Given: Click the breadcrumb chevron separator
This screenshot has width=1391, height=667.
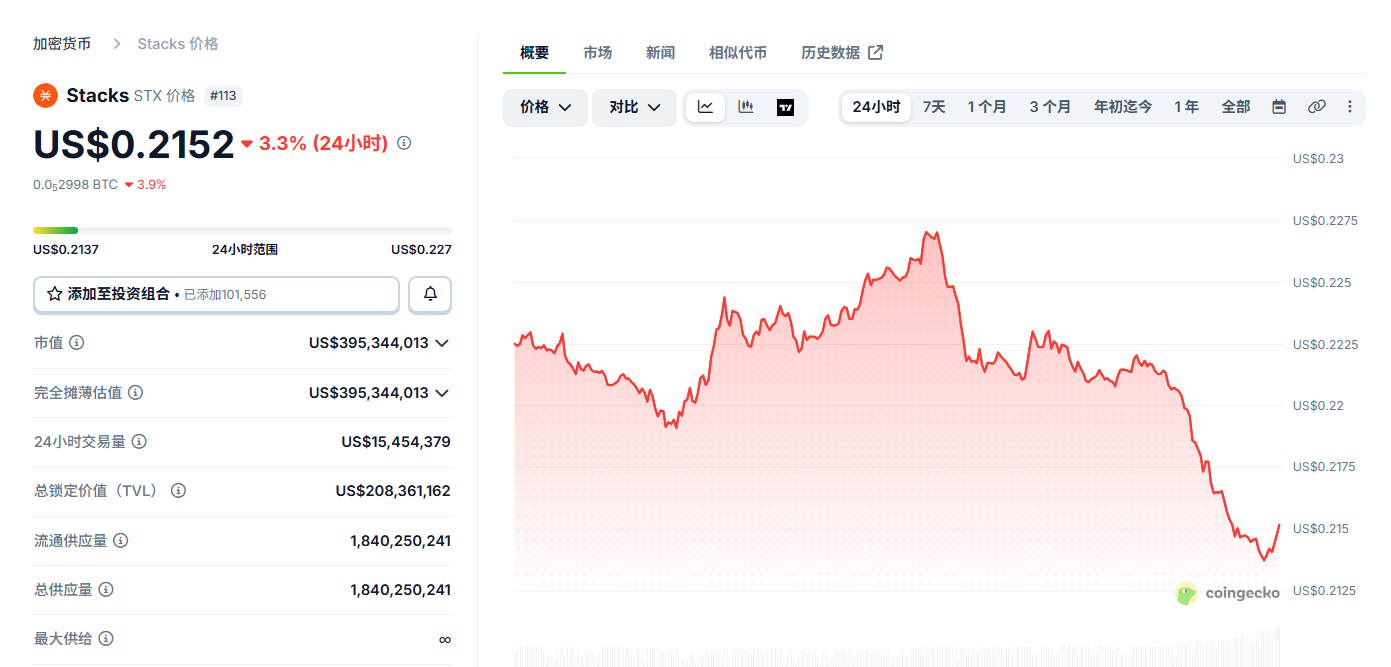Looking at the screenshot, I should pos(117,44).
